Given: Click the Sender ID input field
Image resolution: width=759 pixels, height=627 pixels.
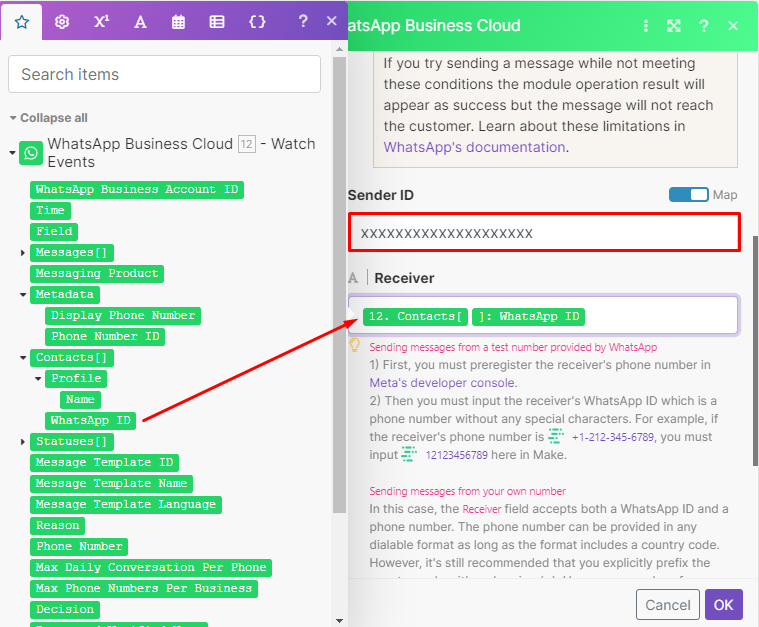Looking at the screenshot, I should tap(544, 233).
